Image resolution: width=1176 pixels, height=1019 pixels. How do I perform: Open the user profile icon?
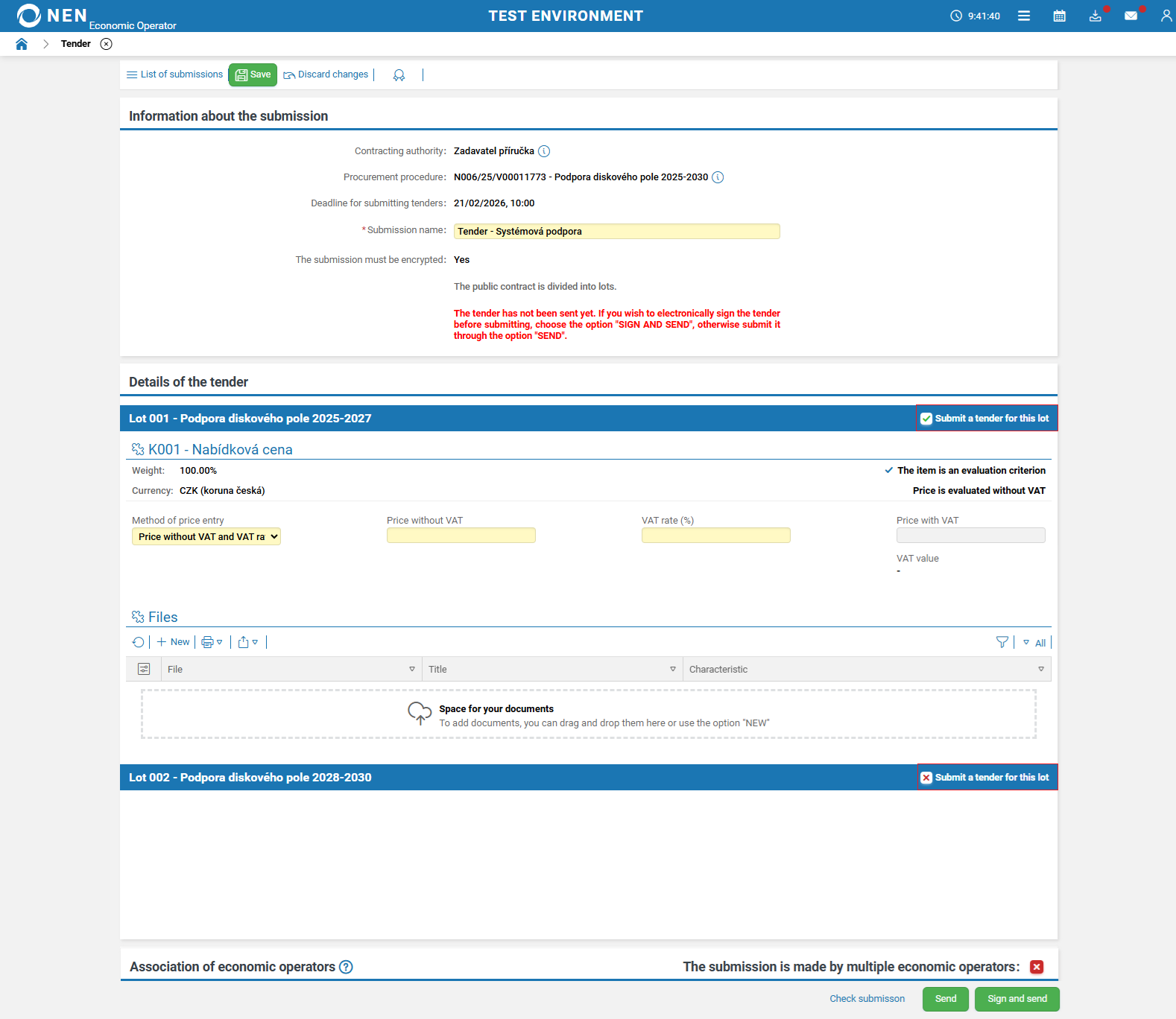click(1166, 16)
